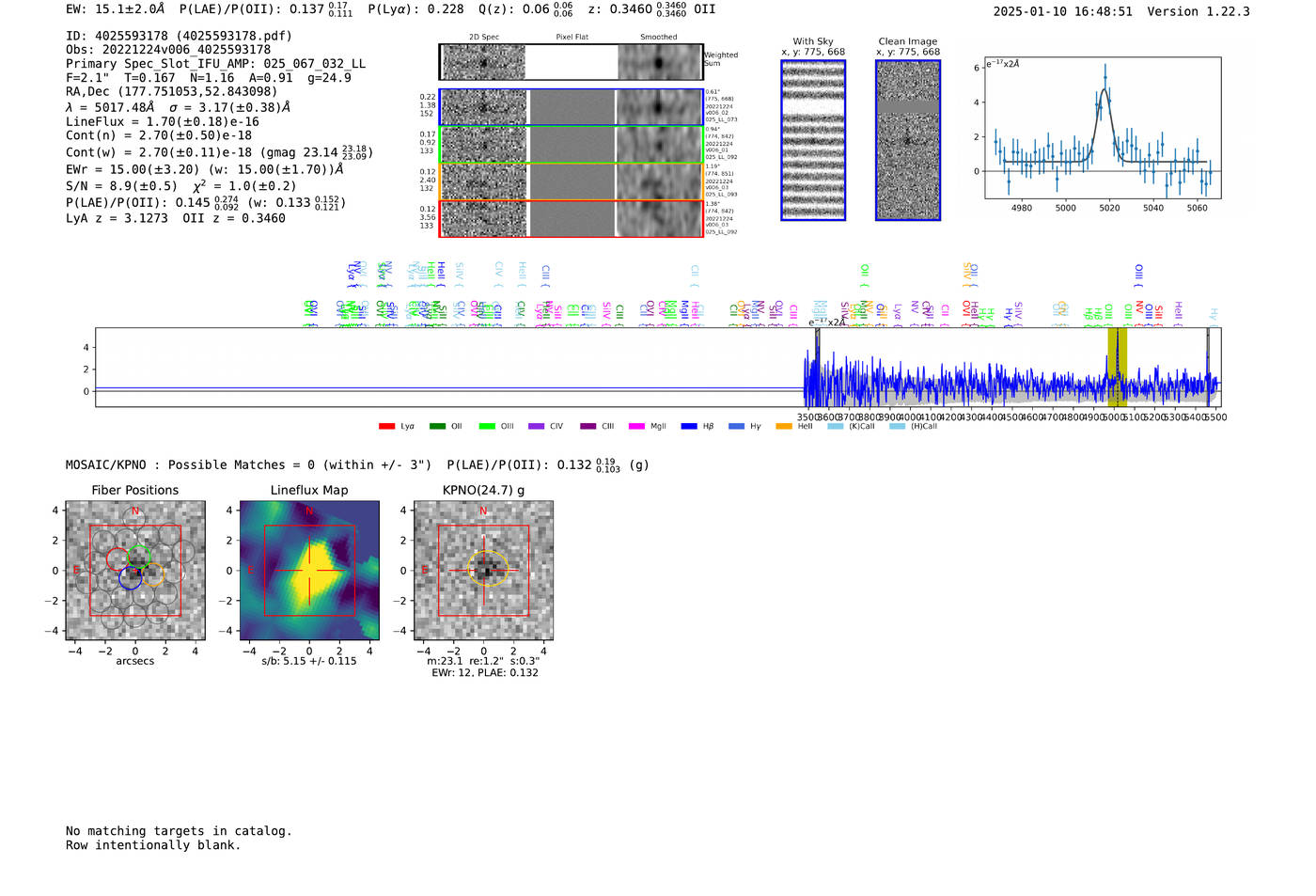Click the timestamp '2025-01-10 16:48:51'
The width and height of the screenshot is (1316, 896).
1062,11
